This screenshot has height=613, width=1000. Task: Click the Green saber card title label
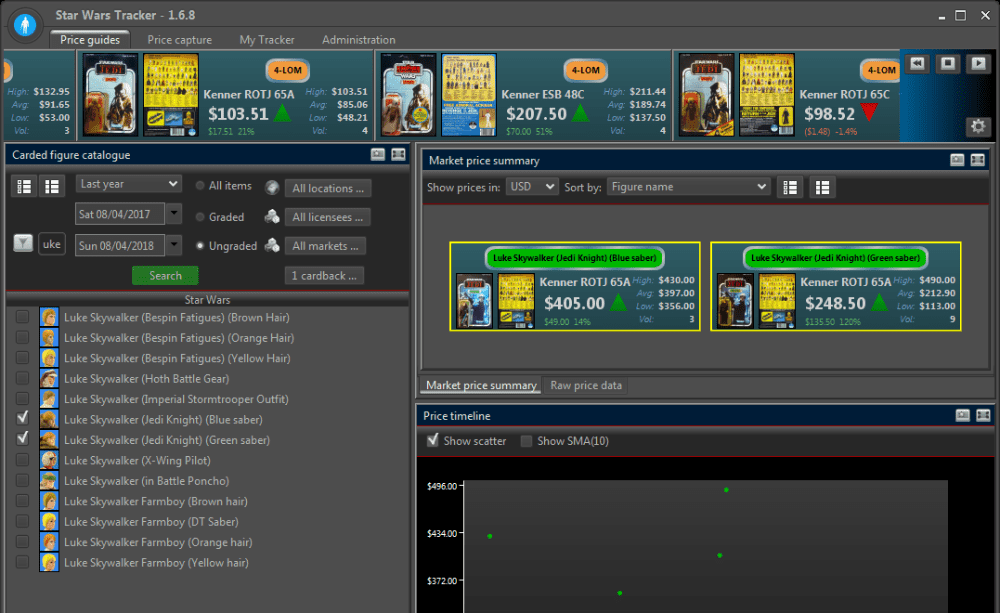(x=835, y=258)
